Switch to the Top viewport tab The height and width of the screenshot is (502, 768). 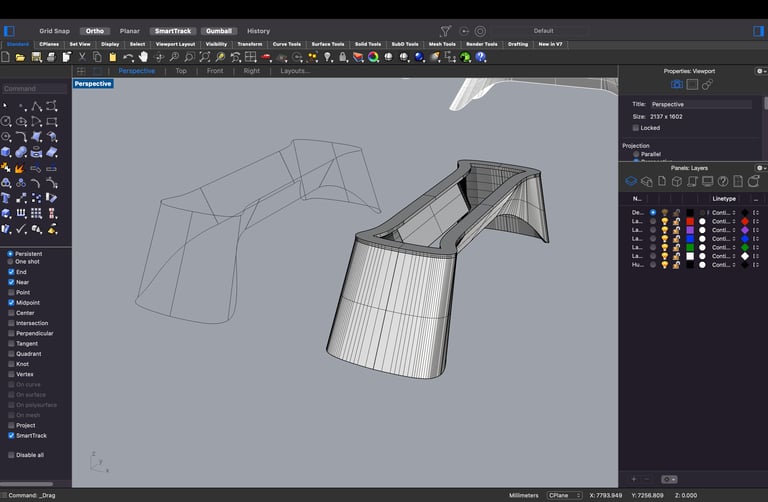181,71
